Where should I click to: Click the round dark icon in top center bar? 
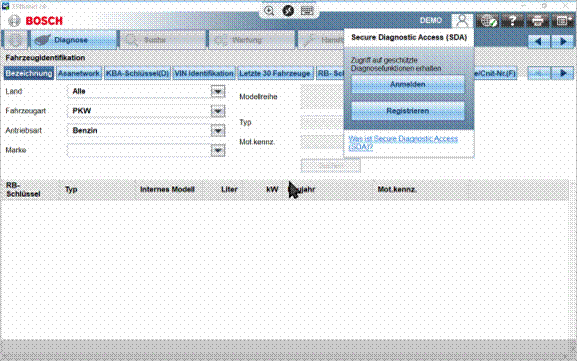(288, 11)
